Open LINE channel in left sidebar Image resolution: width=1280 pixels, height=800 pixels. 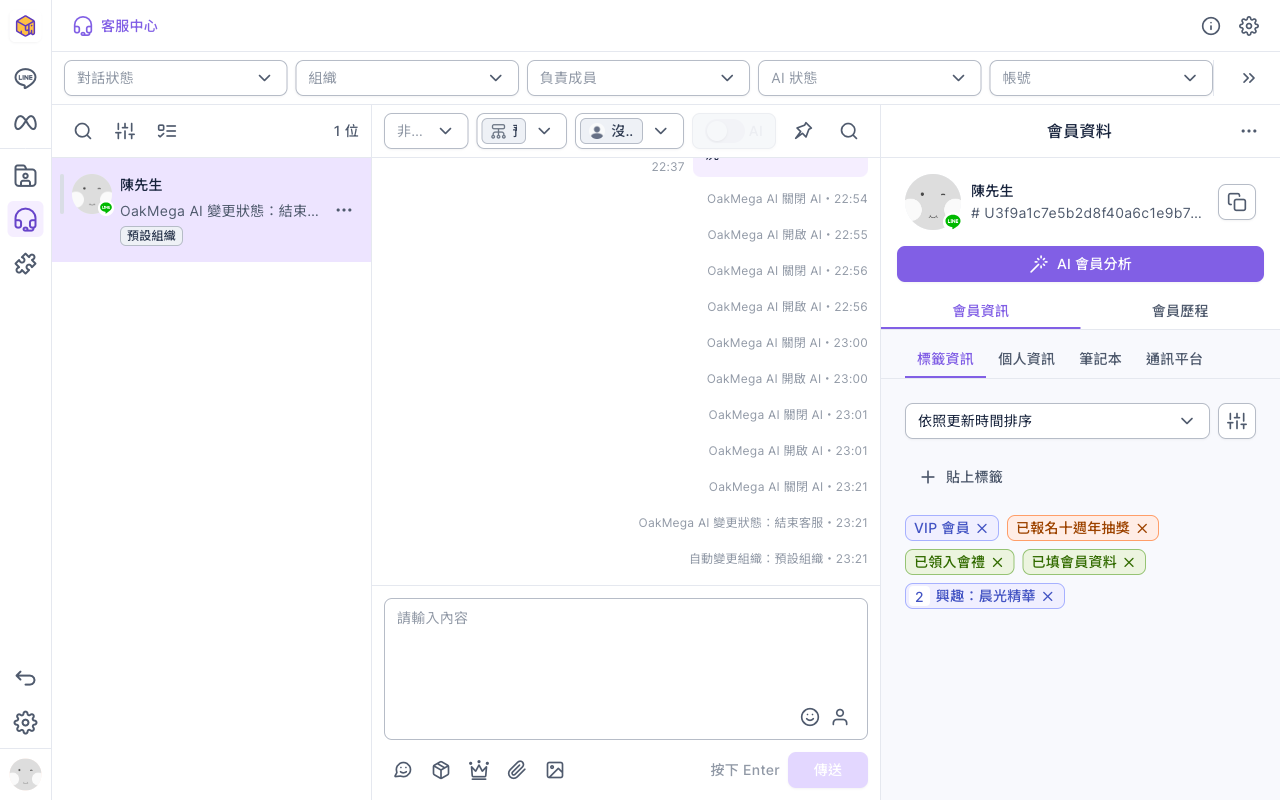[x=25, y=78]
